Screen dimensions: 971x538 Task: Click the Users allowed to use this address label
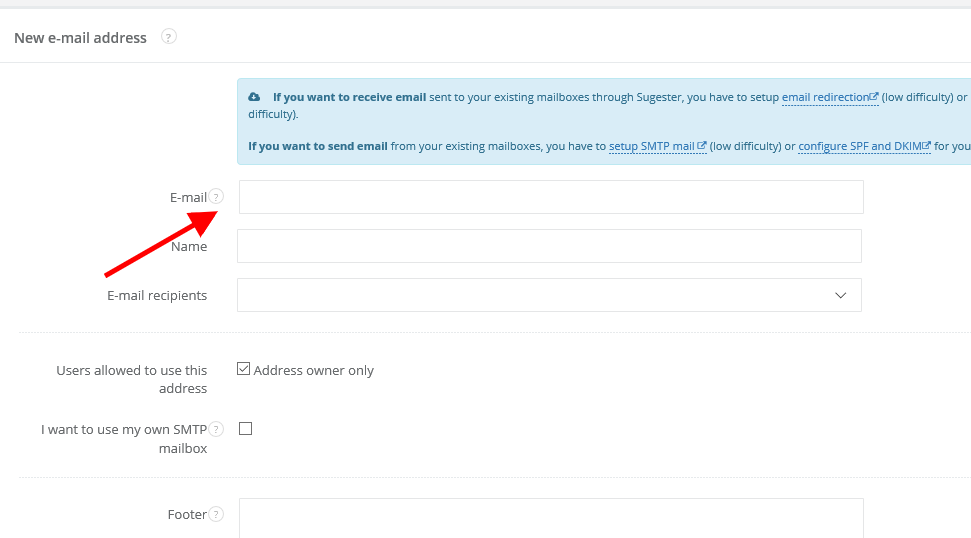coord(132,379)
